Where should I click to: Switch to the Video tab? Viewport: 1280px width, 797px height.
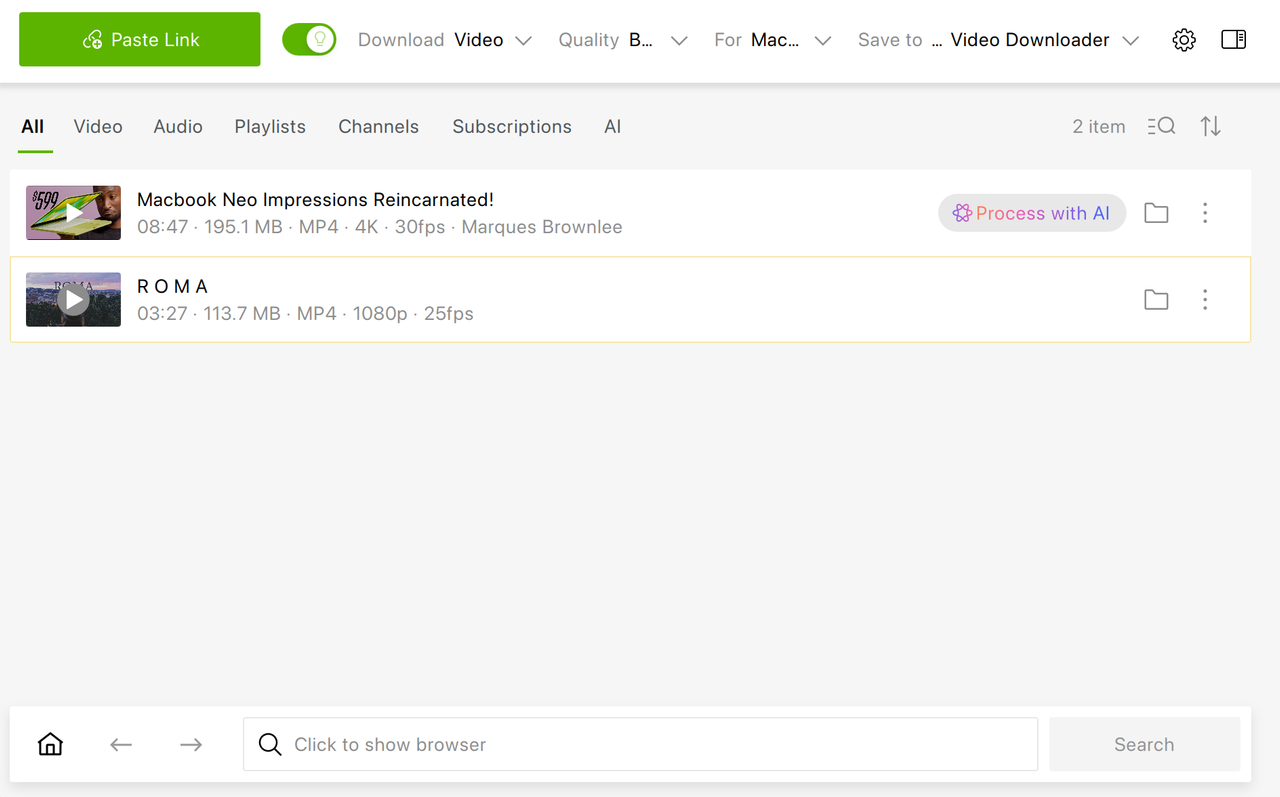(x=98, y=127)
